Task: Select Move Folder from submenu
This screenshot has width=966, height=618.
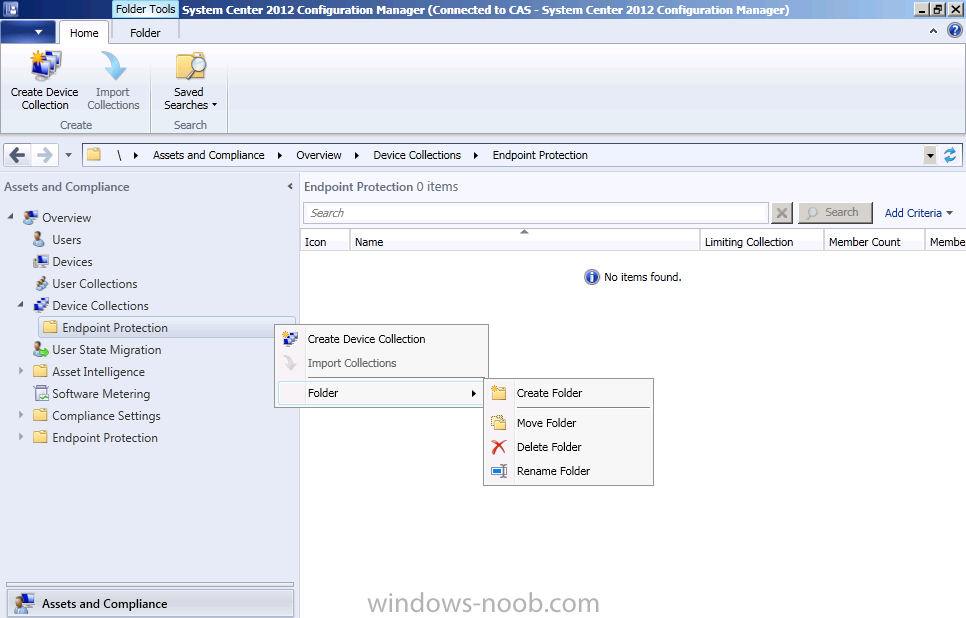Action: [x=569, y=423]
